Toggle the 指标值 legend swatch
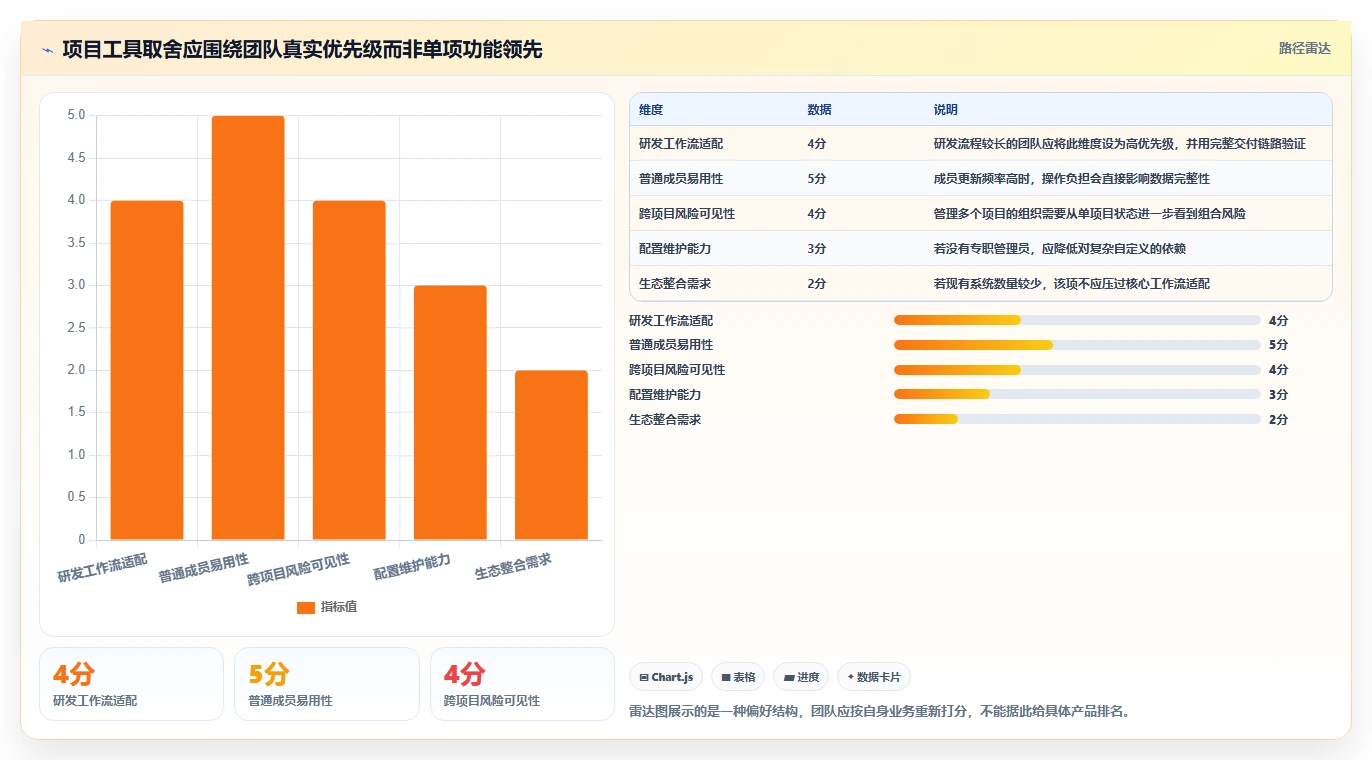This screenshot has height=760, width=1372. [x=306, y=607]
